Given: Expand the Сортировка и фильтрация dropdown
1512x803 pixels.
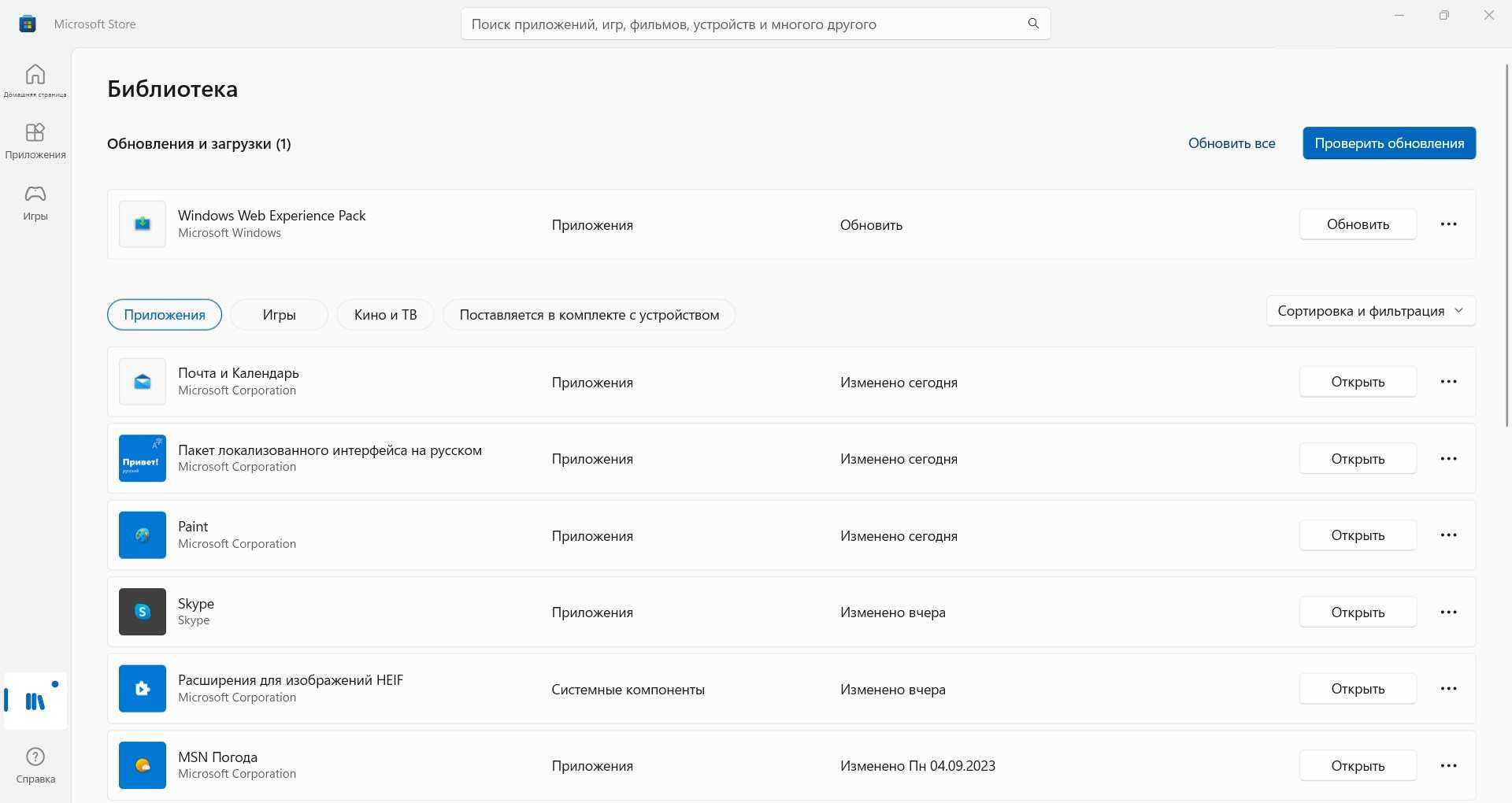Looking at the screenshot, I should pyautogui.click(x=1370, y=311).
